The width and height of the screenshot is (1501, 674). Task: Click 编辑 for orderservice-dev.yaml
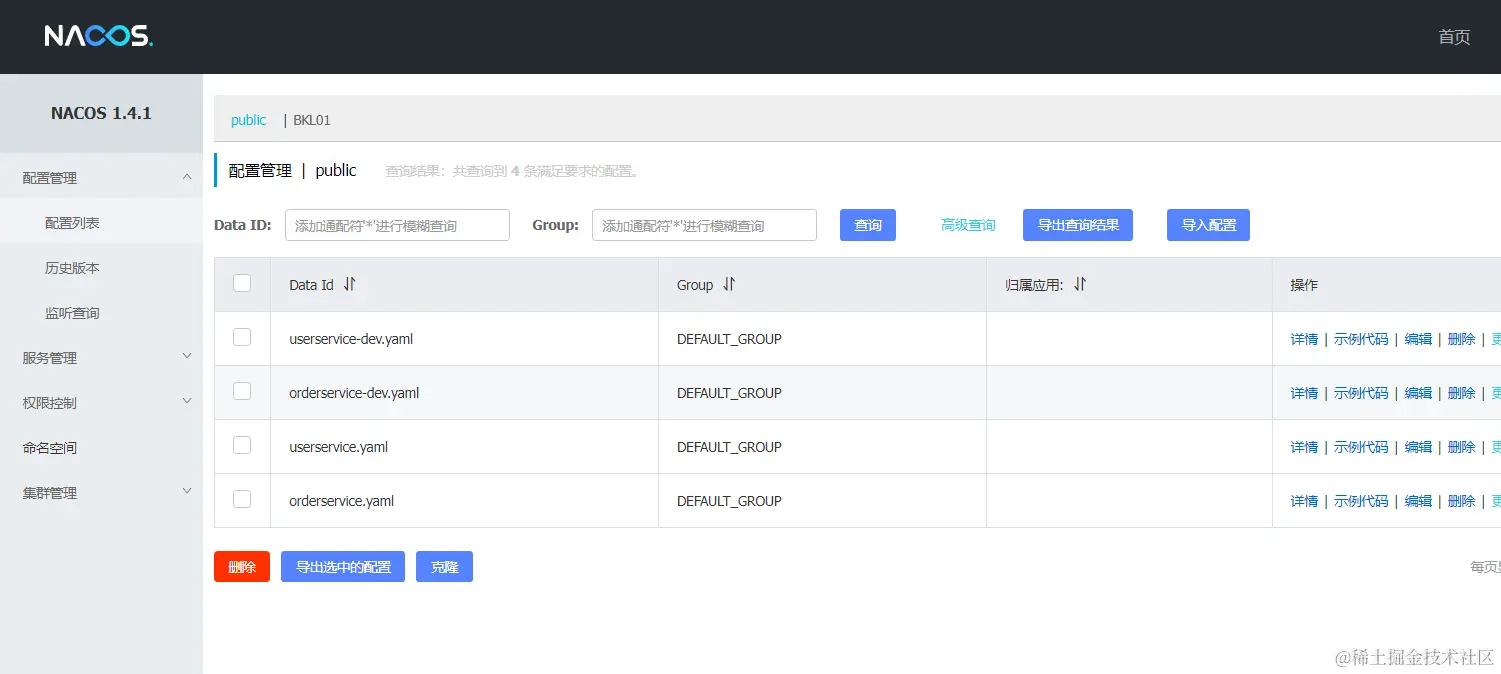point(1418,393)
